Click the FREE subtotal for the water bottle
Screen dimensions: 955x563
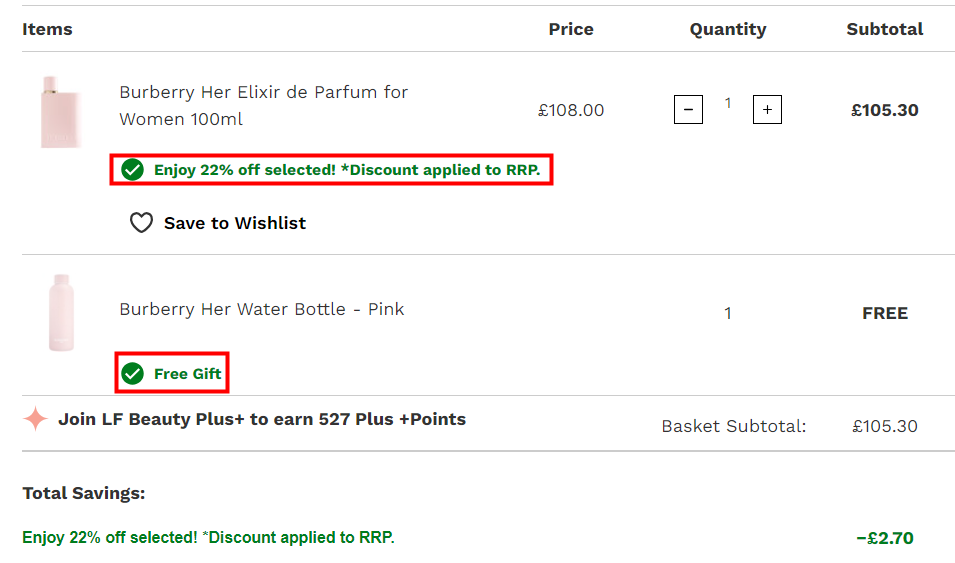click(x=885, y=313)
